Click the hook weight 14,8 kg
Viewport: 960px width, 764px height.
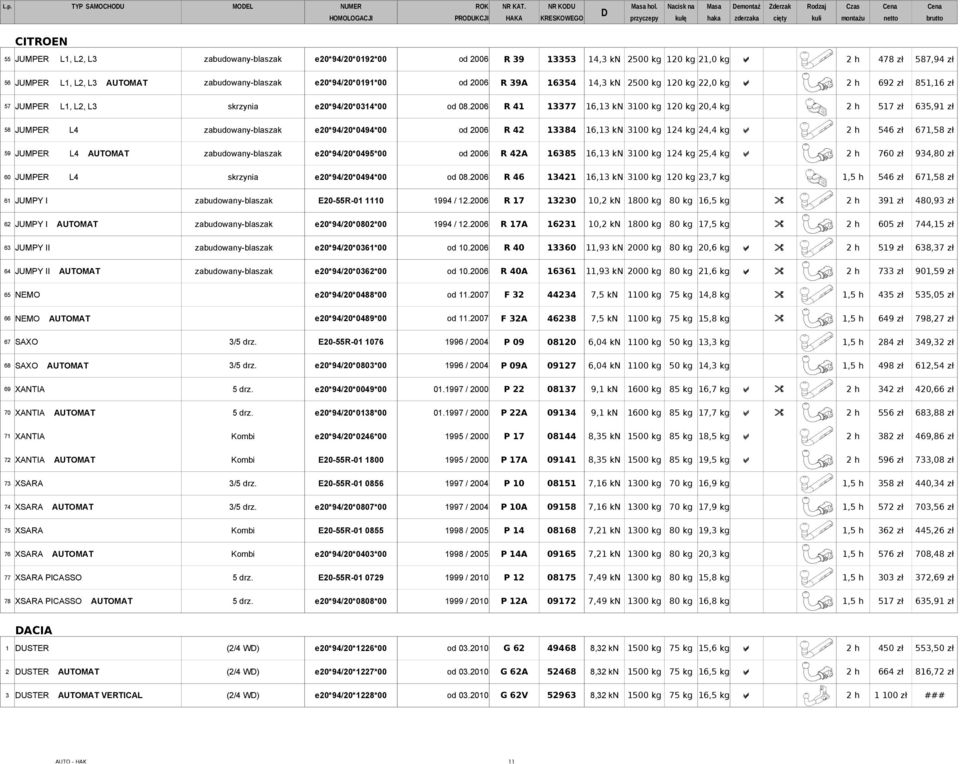click(714, 295)
